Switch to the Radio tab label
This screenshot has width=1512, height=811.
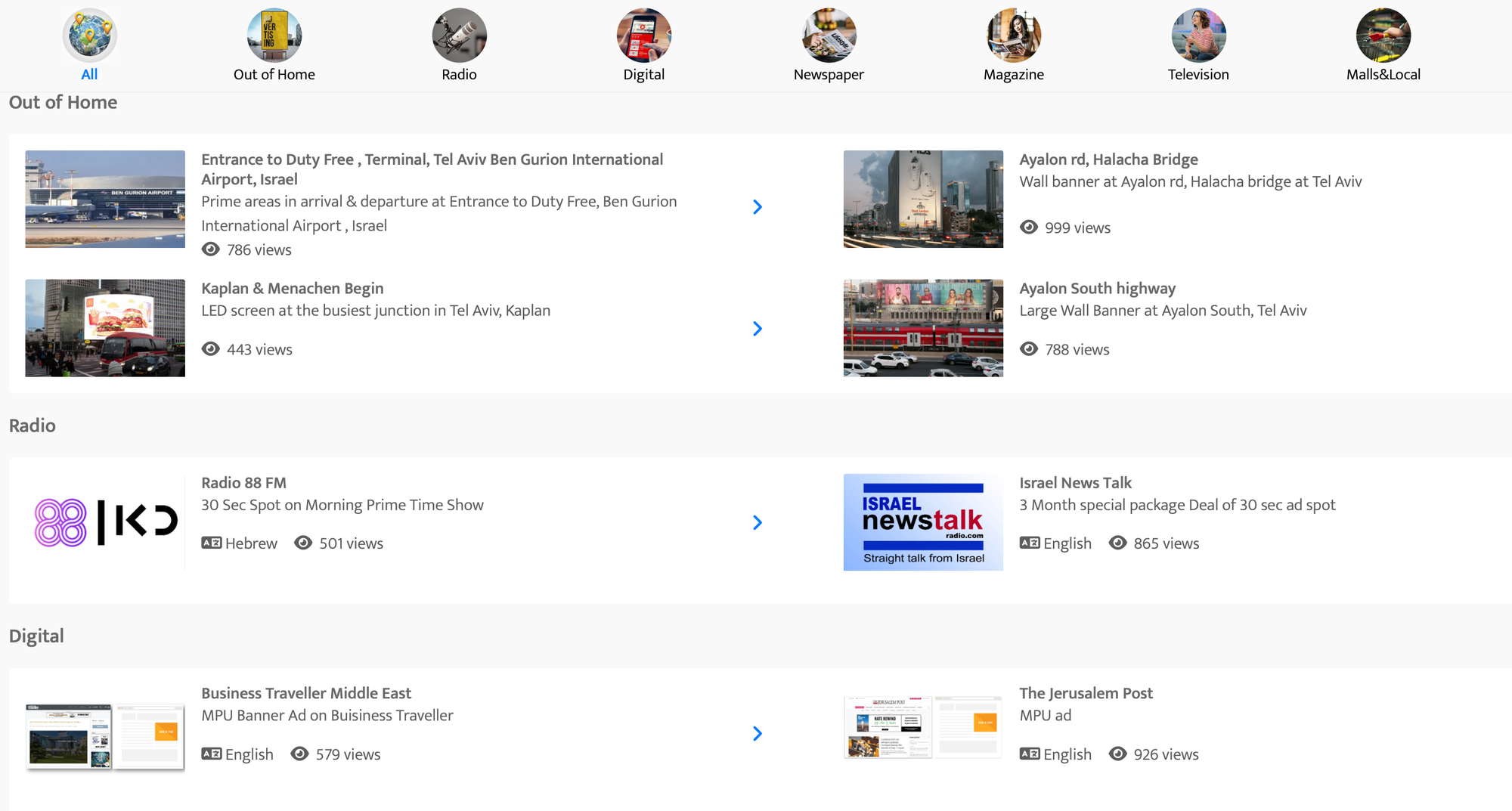[x=460, y=74]
